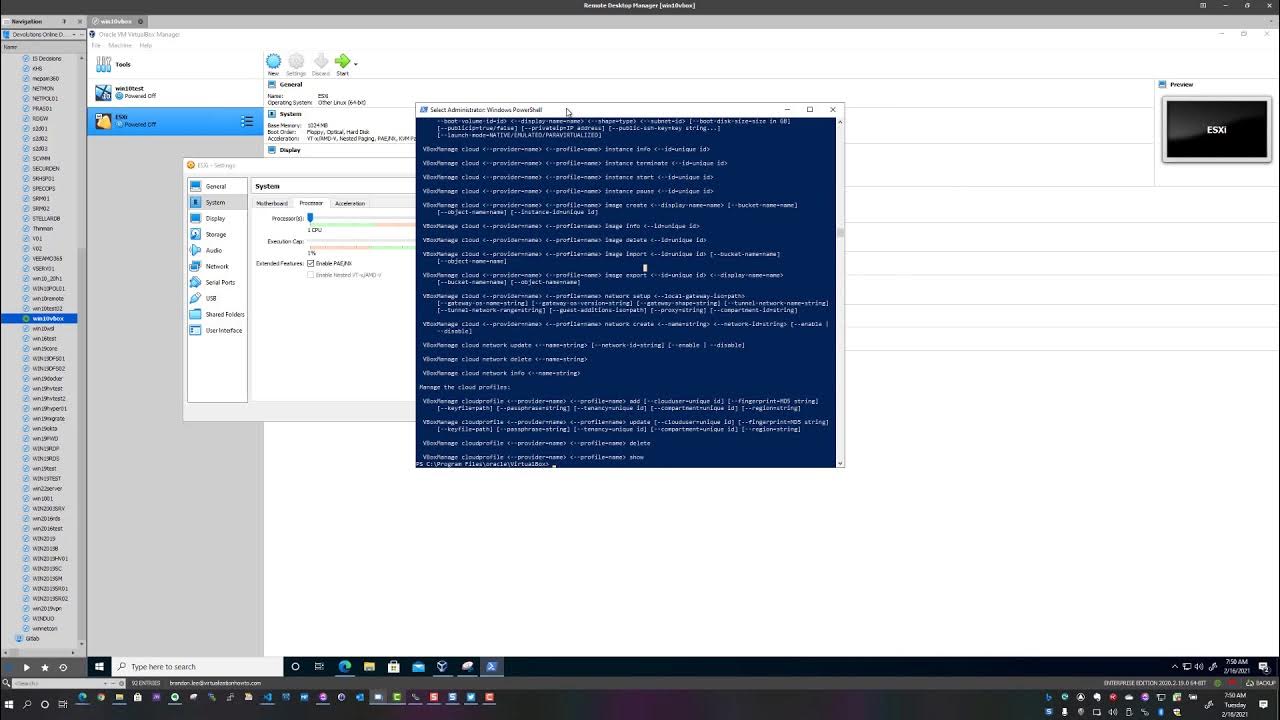Select VEEAMO365 entry in Navigation
1280x720 pixels.
tap(47, 258)
